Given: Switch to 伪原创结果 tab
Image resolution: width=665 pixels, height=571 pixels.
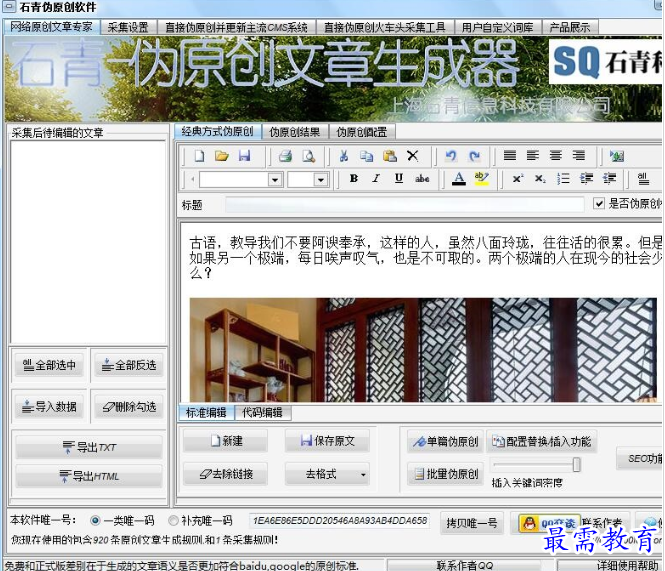Looking at the screenshot, I should (x=295, y=132).
